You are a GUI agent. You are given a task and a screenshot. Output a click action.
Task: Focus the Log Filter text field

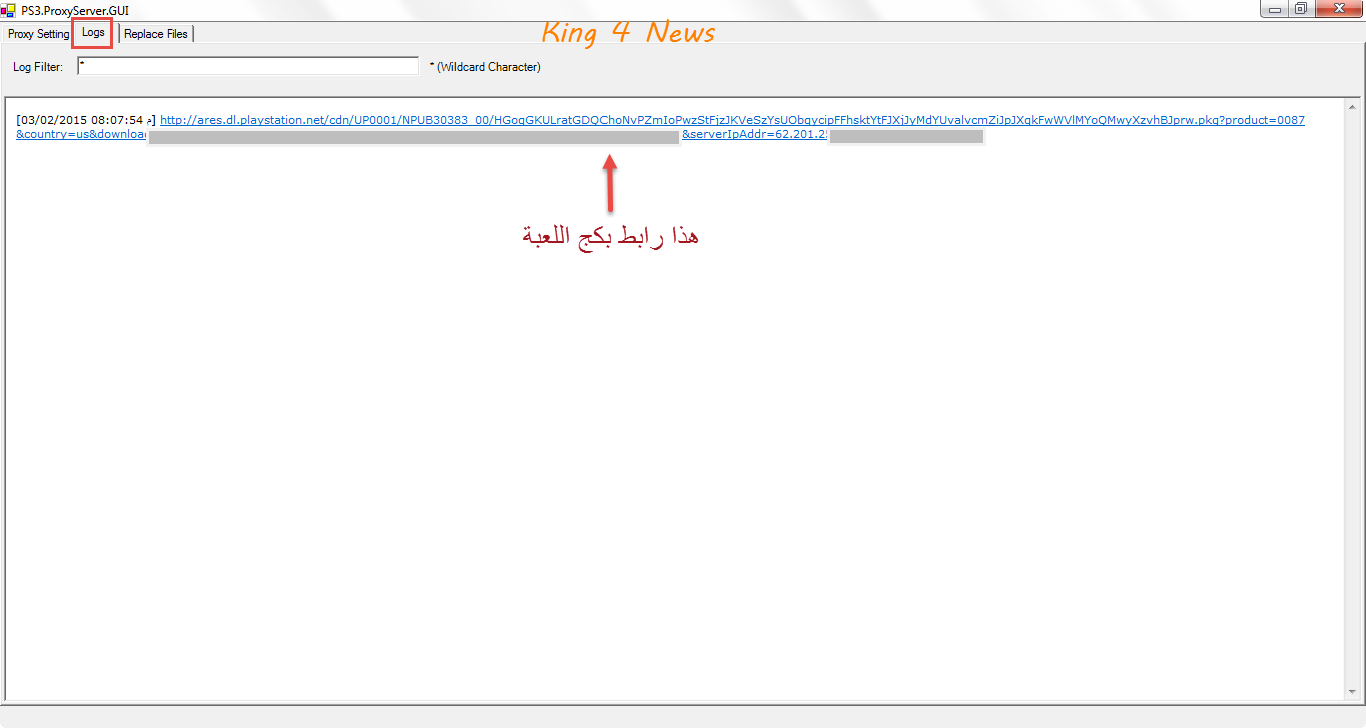click(248, 66)
